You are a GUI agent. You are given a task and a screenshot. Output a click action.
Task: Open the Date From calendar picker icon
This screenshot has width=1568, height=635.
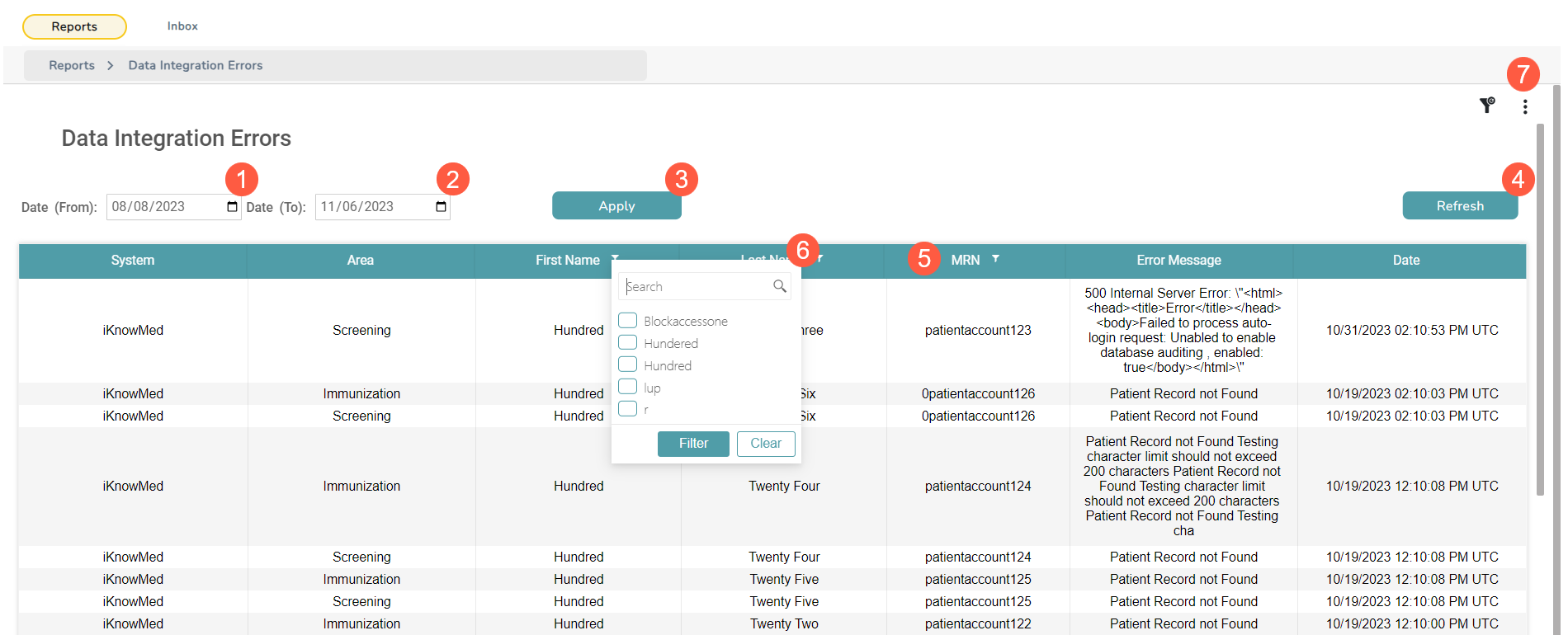(232, 207)
